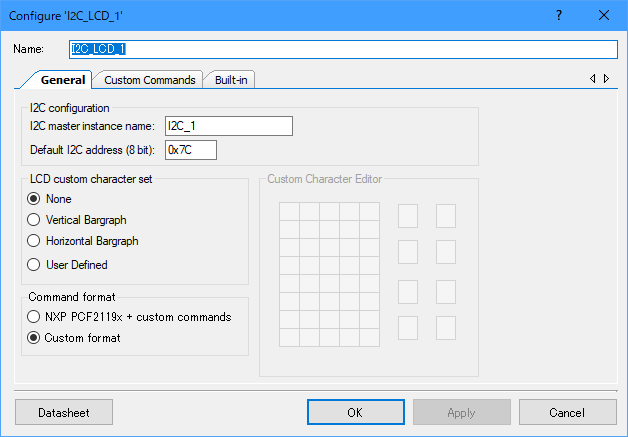Choose Horizontal Bargraph character set
Screen dimensions: 628x437
pos(35,241)
